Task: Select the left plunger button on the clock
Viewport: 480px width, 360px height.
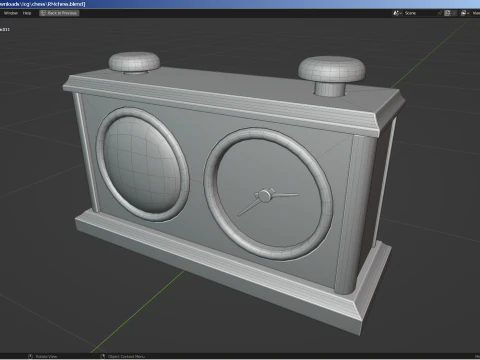Action: (x=134, y=62)
